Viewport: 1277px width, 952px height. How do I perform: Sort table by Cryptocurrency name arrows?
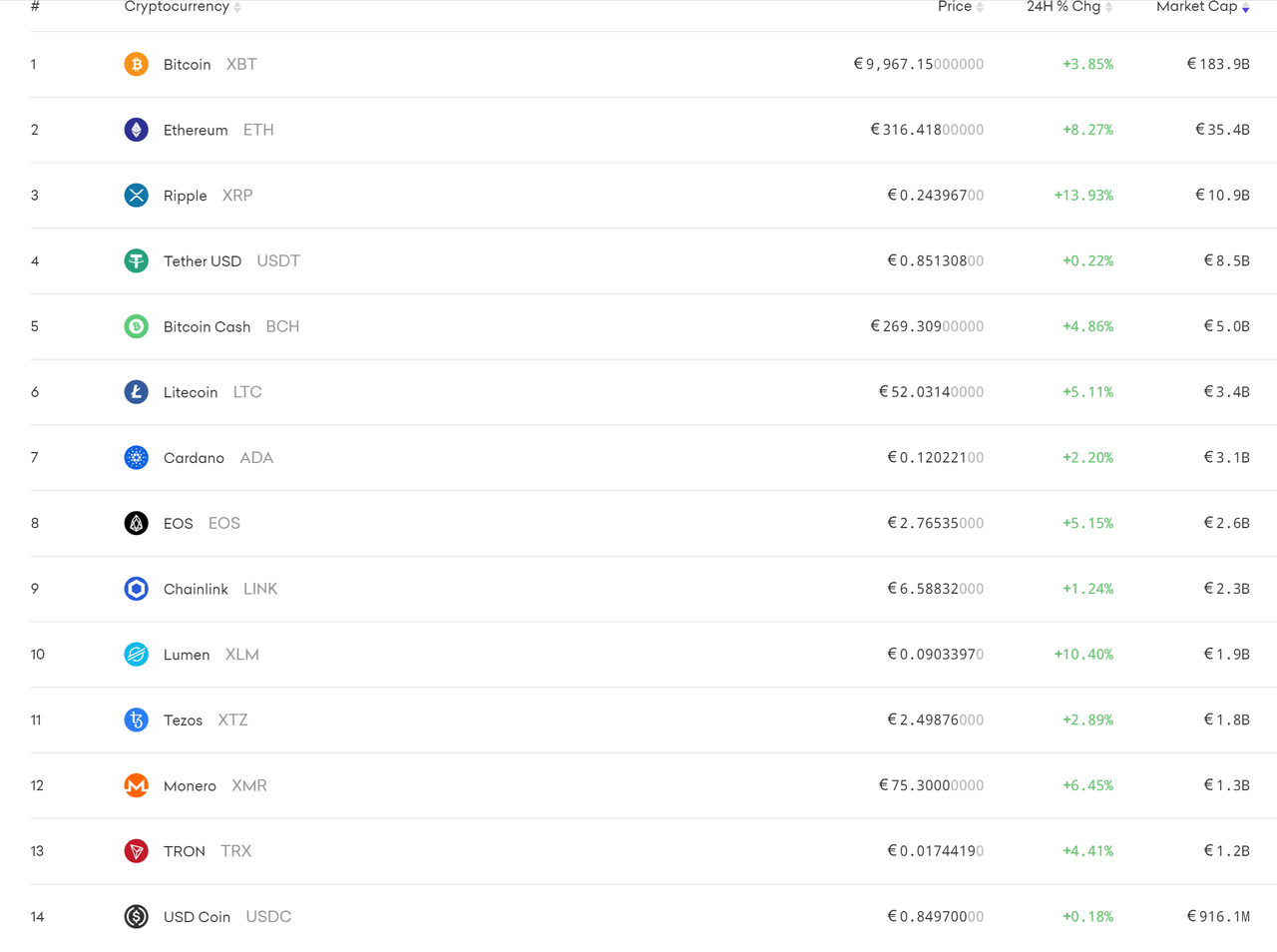237,7
